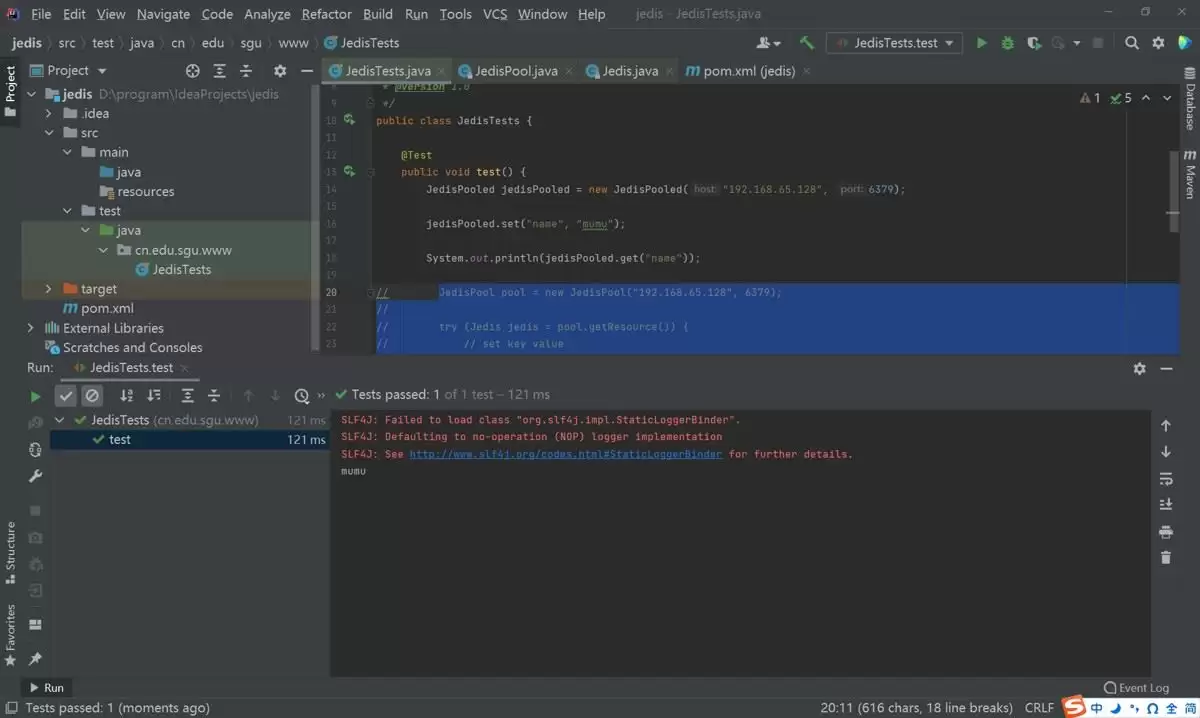Open the slf4j.org StaticLoggerBinder link
1200x718 pixels.
click(566, 454)
